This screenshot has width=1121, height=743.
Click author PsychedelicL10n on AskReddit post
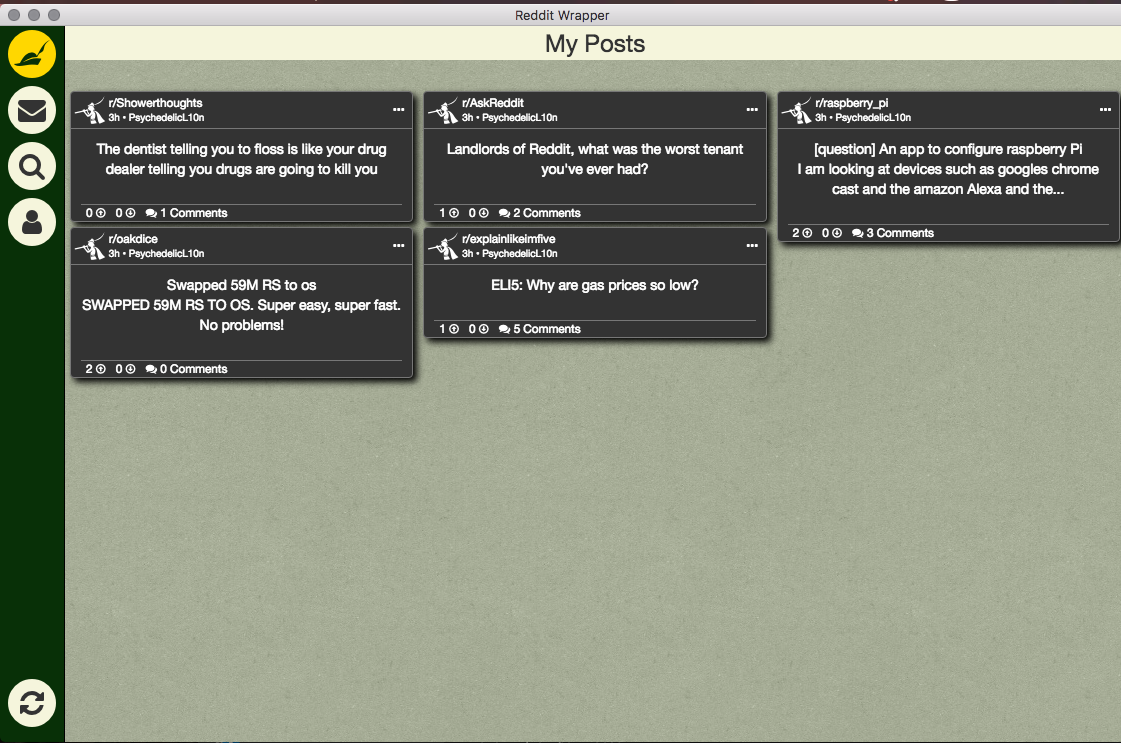(x=520, y=118)
